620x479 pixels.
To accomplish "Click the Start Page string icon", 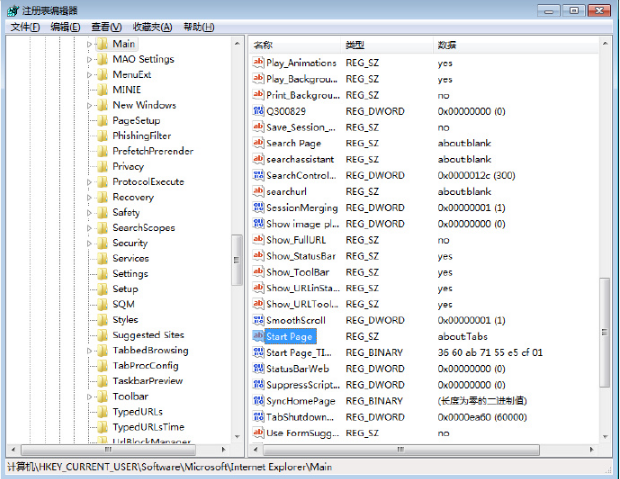I will (x=258, y=336).
